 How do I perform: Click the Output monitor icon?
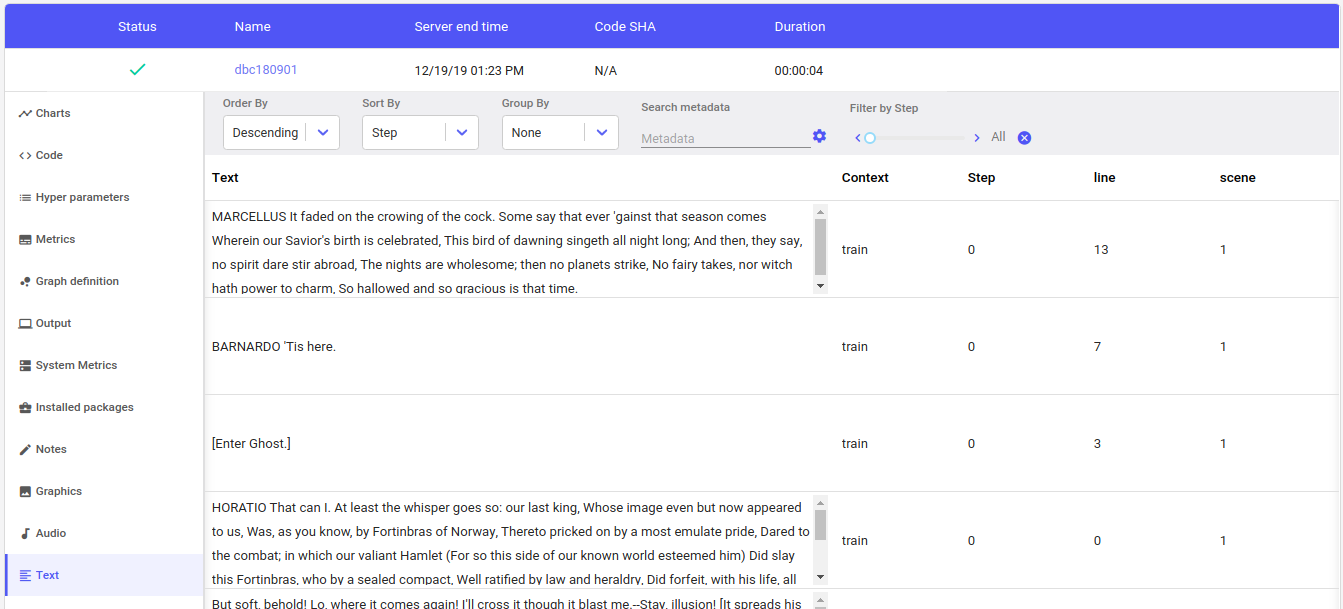click(x=25, y=323)
